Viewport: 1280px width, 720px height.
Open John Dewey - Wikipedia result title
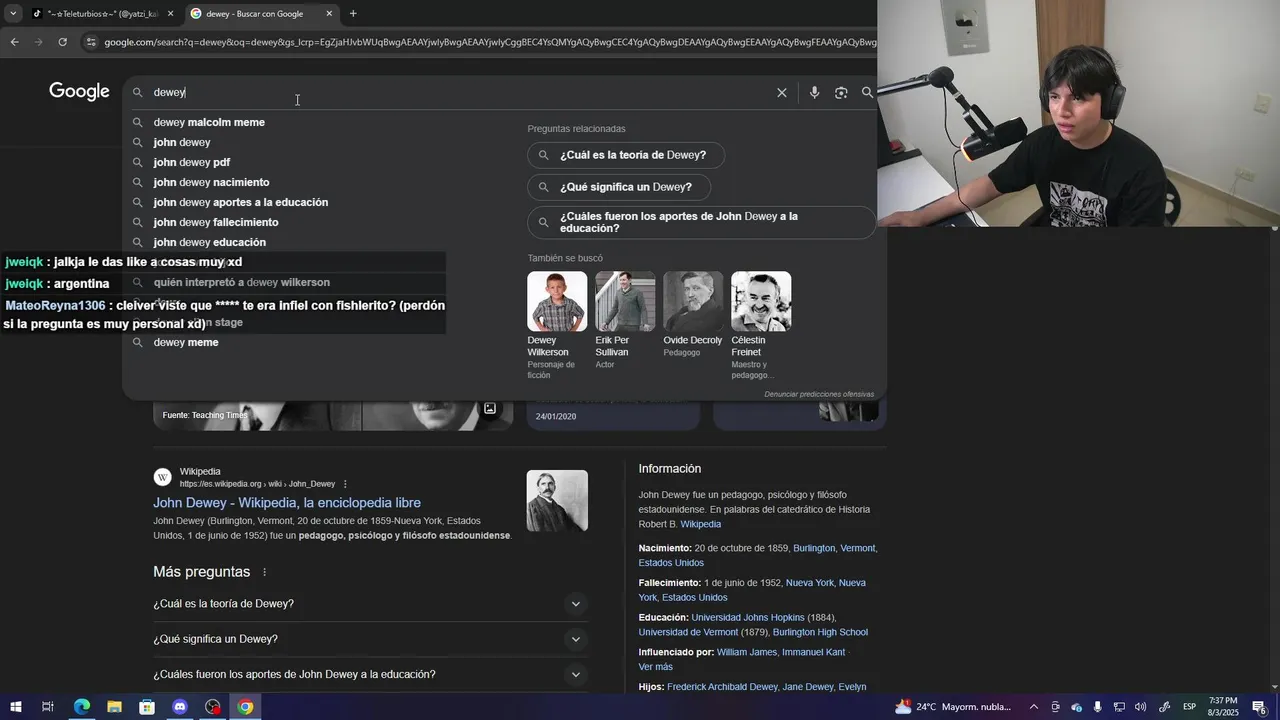287,503
